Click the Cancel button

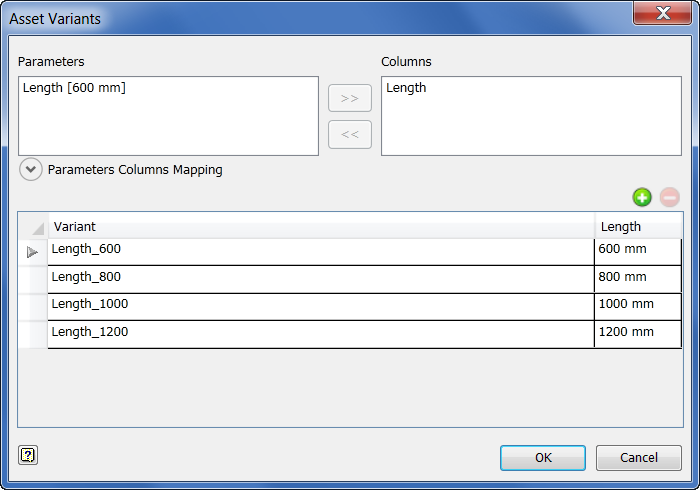638,458
